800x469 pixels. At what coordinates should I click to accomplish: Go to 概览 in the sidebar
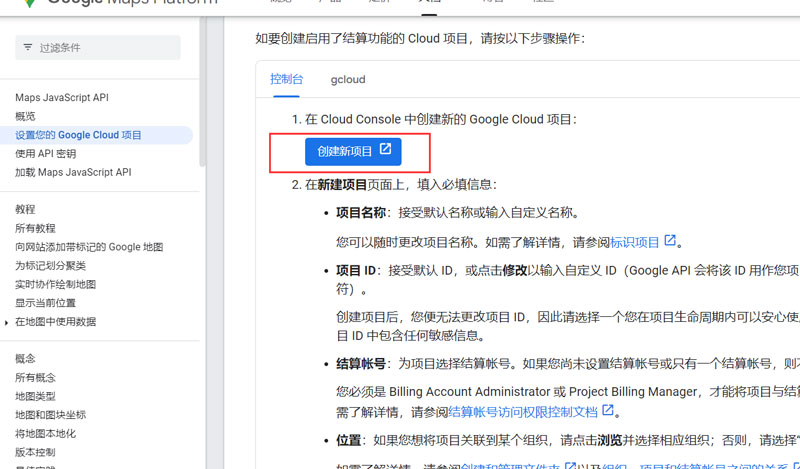[25, 117]
